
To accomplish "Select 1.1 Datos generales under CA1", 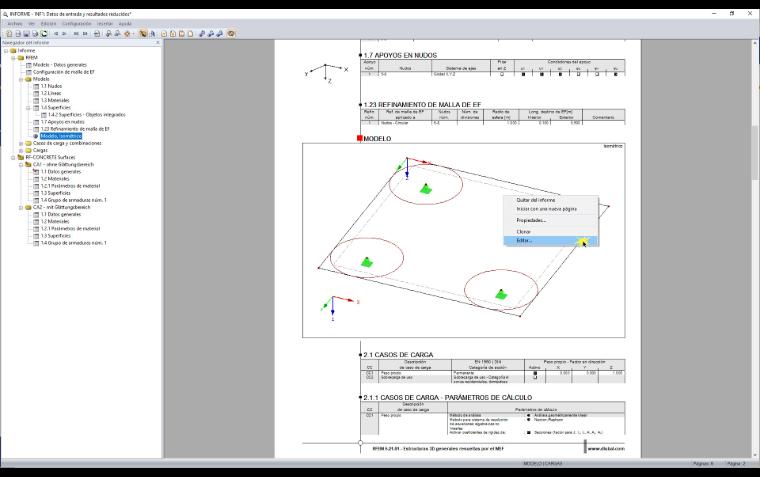I will tap(61, 172).
